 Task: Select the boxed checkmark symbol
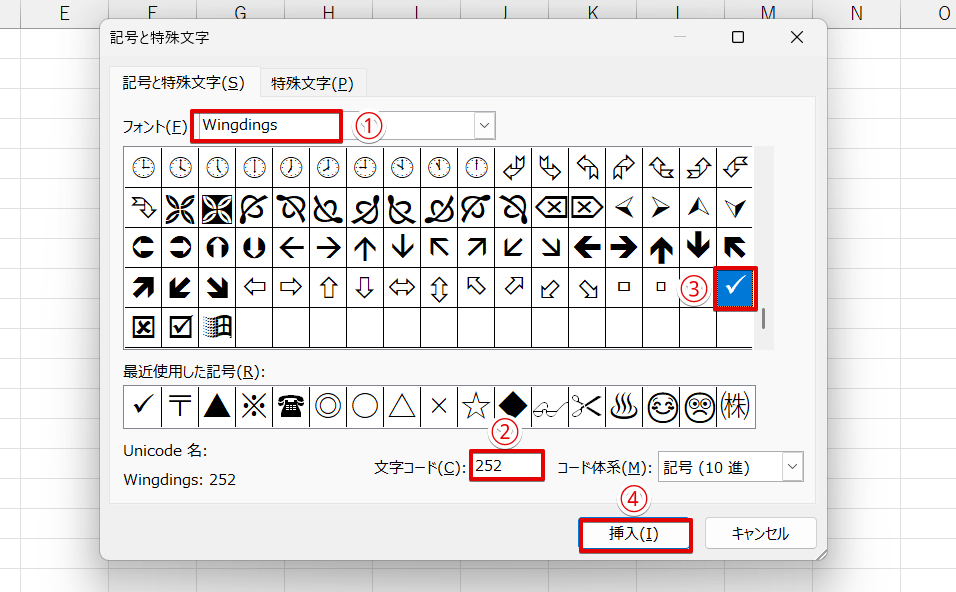click(x=180, y=327)
